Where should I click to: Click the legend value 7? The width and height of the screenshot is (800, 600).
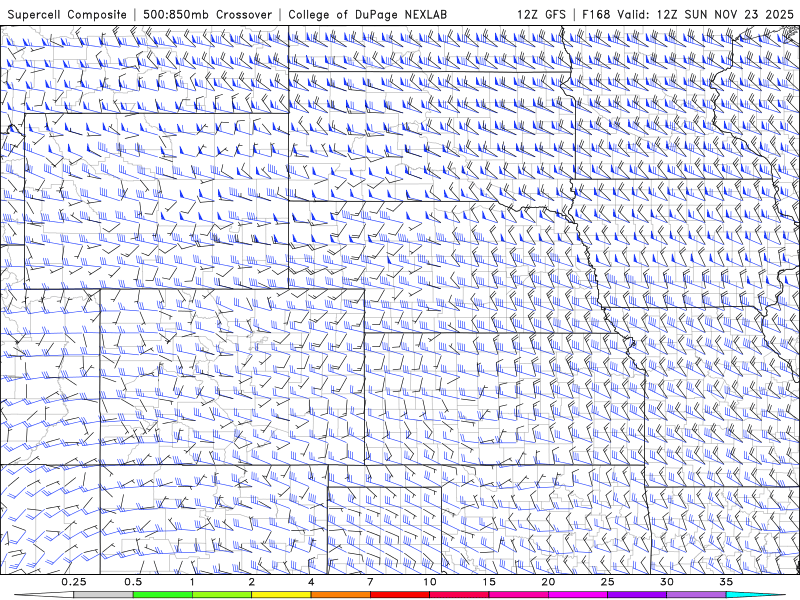(x=370, y=582)
